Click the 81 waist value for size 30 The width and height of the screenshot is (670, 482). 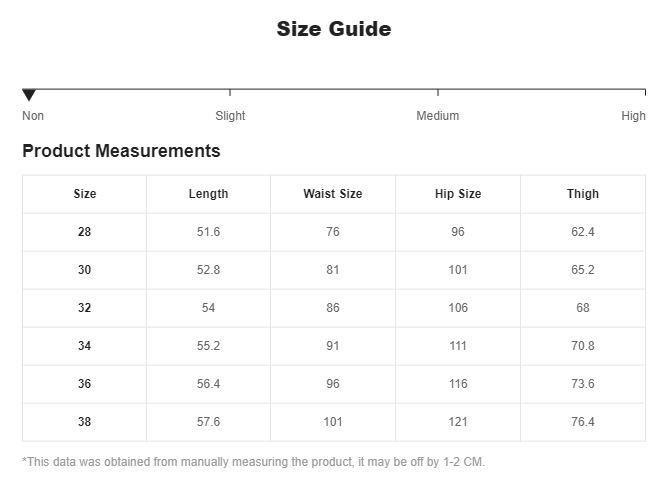click(x=333, y=270)
